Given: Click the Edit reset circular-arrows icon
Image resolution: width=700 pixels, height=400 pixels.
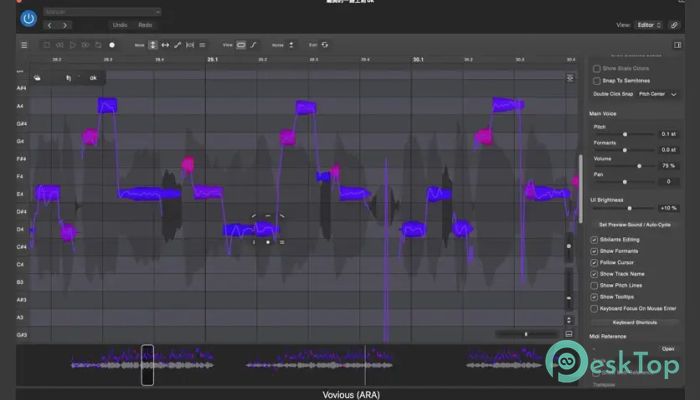Looking at the screenshot, I should (325, 45).
